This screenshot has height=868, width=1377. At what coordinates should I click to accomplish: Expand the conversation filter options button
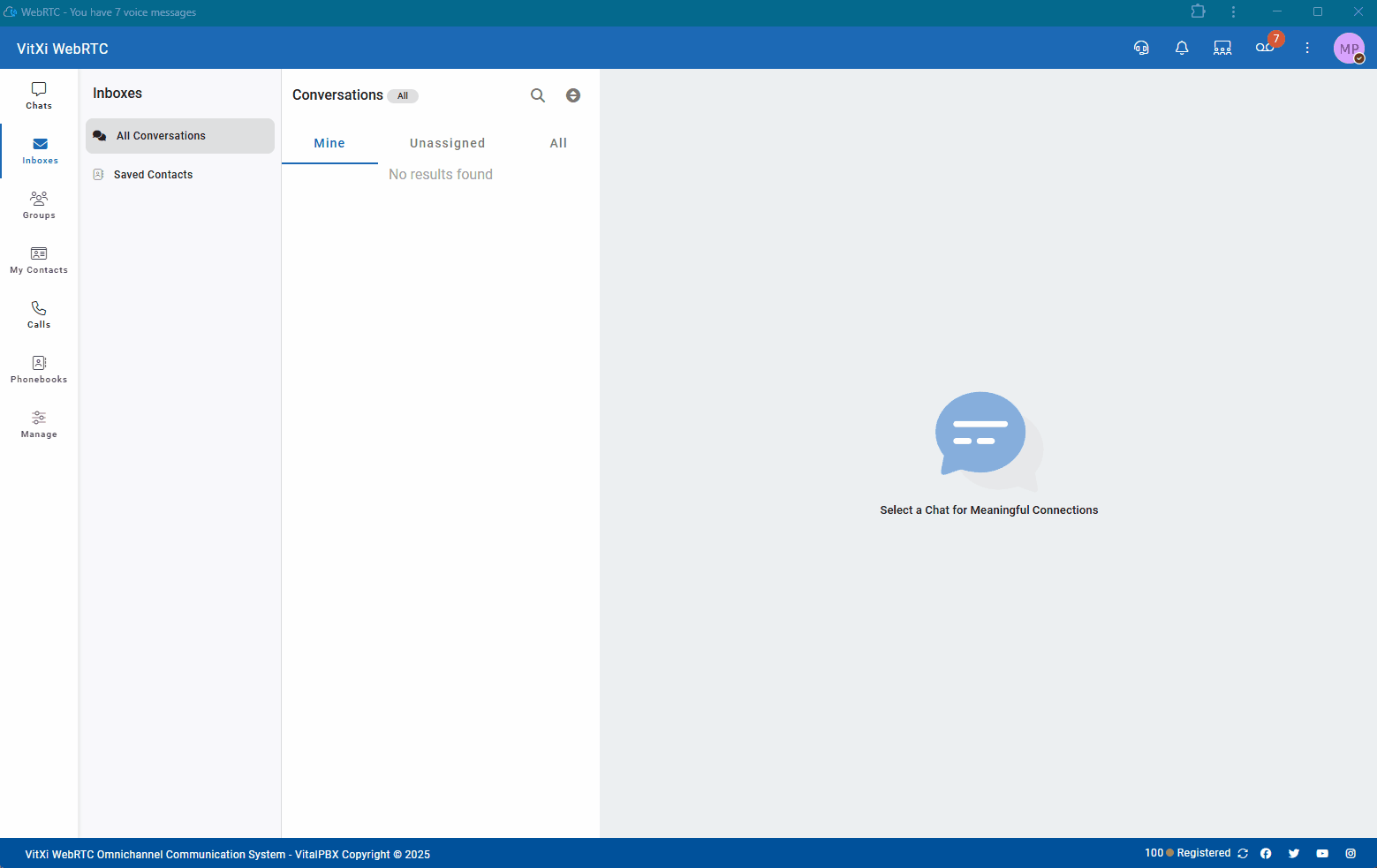(x=573, y=95)
